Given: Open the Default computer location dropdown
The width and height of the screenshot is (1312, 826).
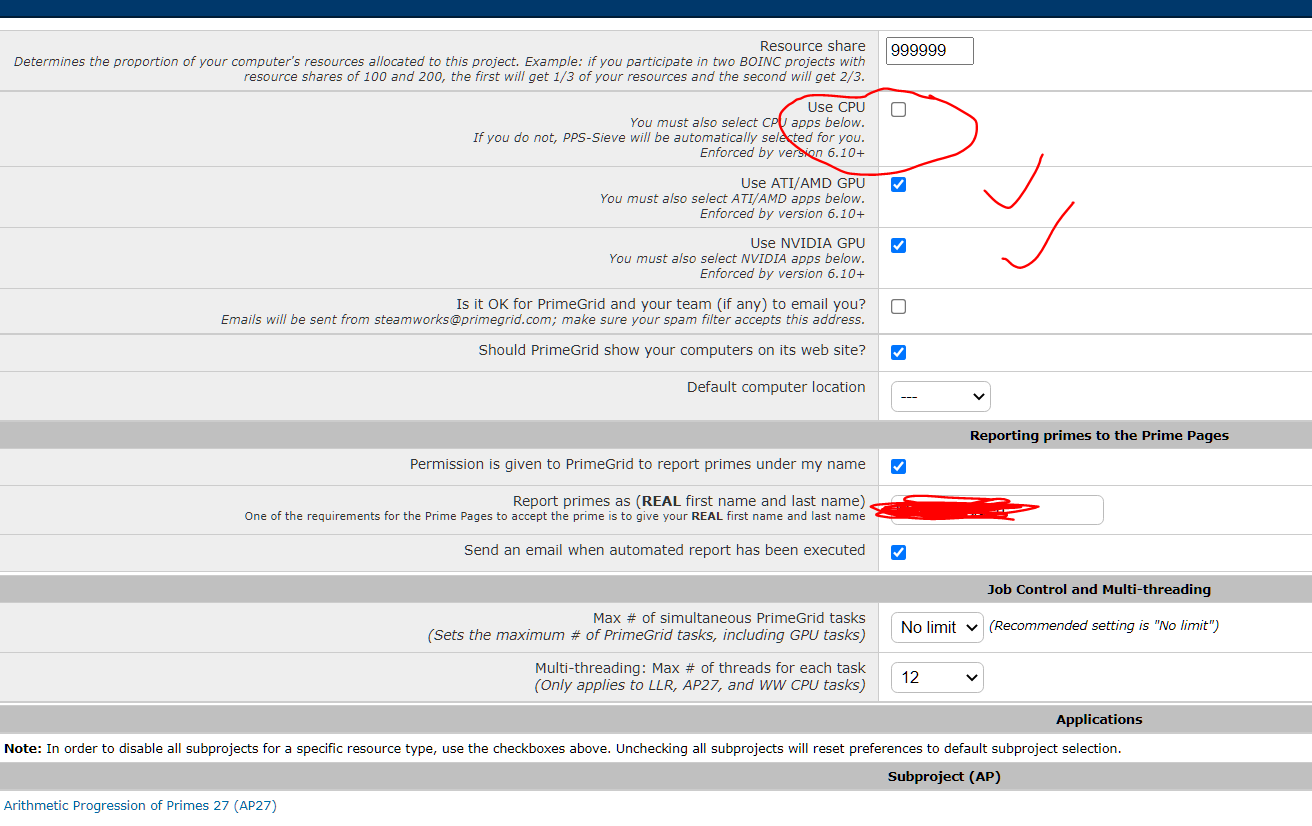Looking at the screenshot, I should (x=940, y=396).
